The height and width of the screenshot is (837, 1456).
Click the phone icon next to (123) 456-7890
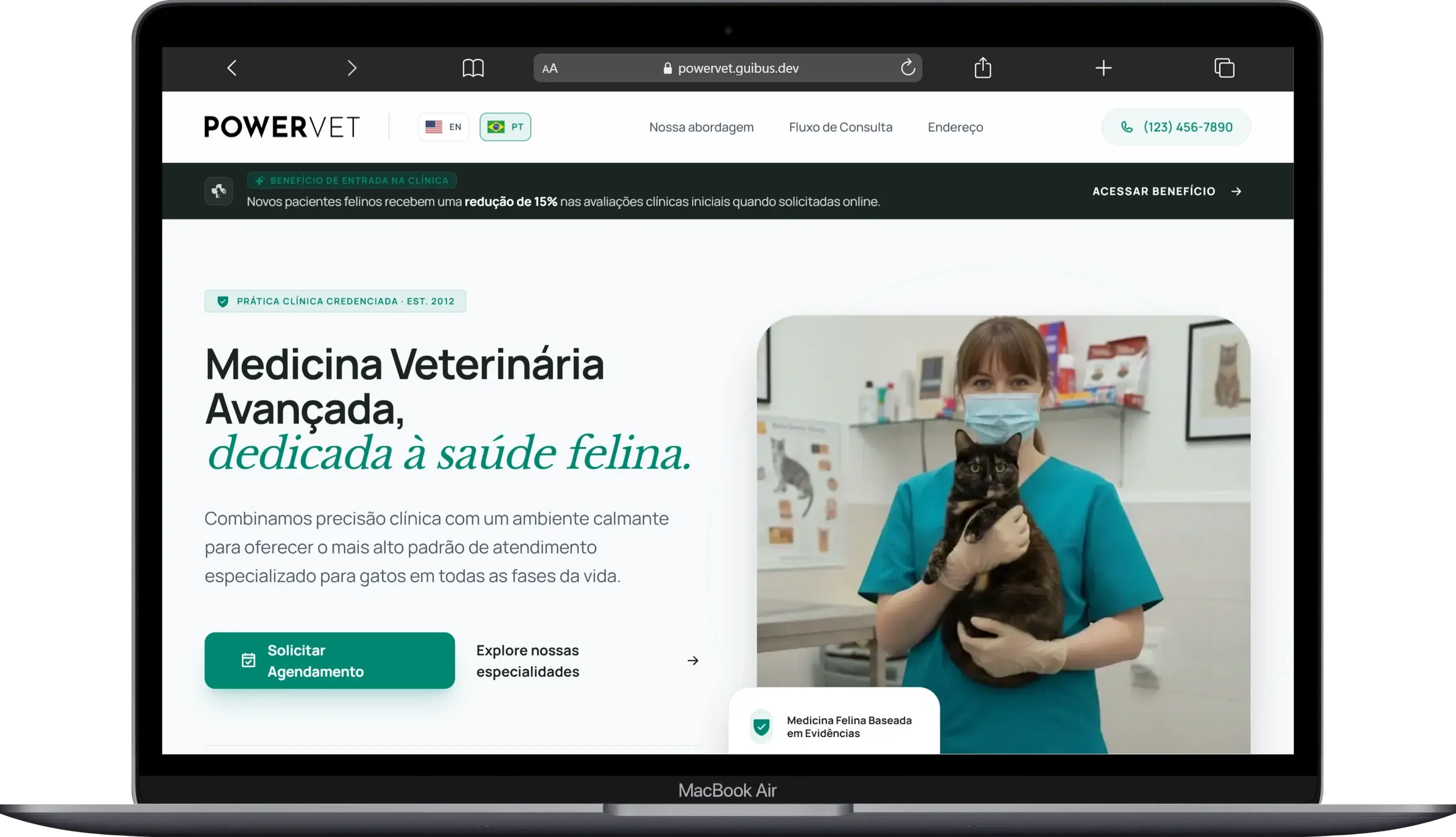point(1126,127)
